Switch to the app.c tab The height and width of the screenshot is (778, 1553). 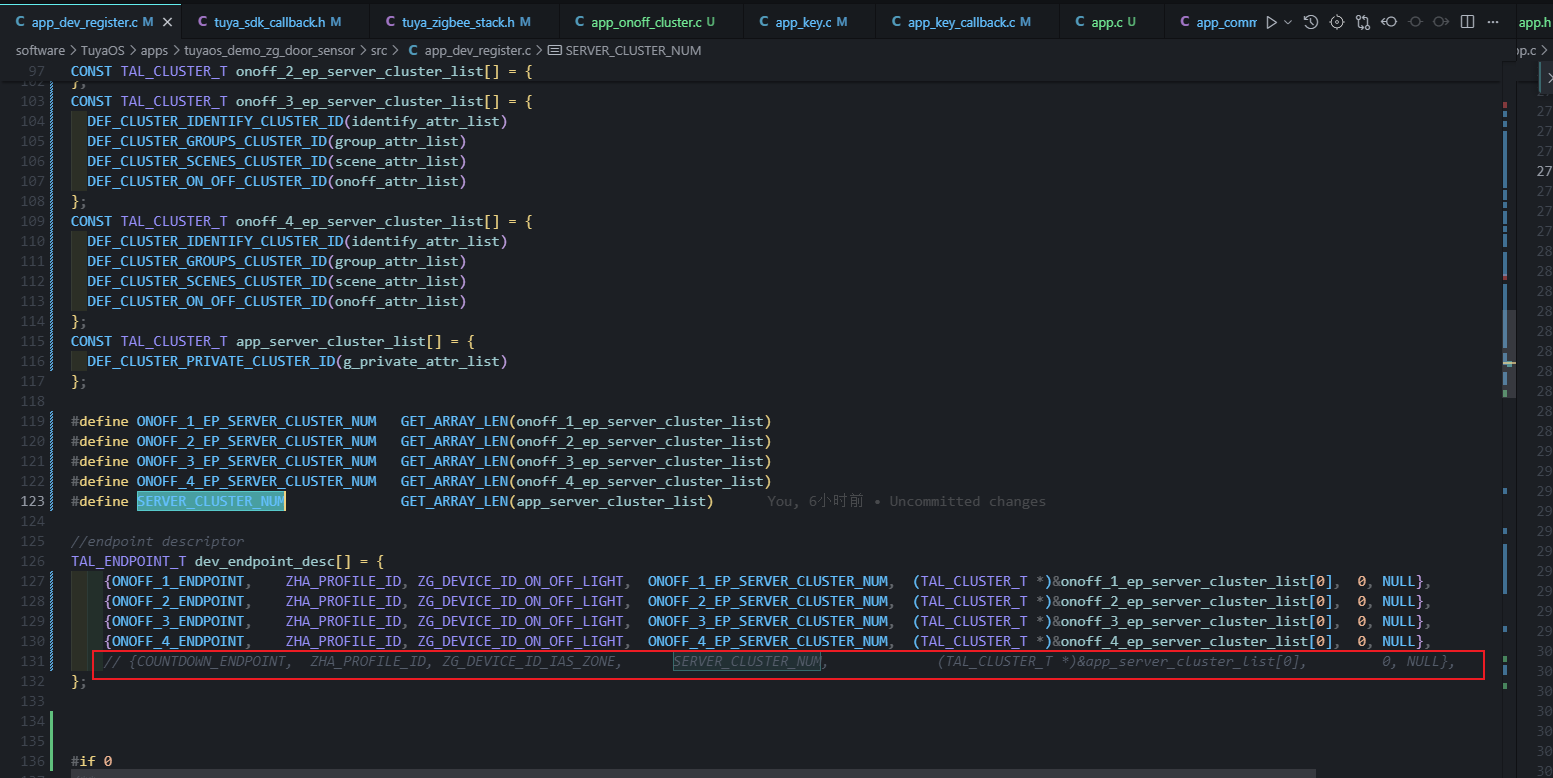click(1111, 22)
